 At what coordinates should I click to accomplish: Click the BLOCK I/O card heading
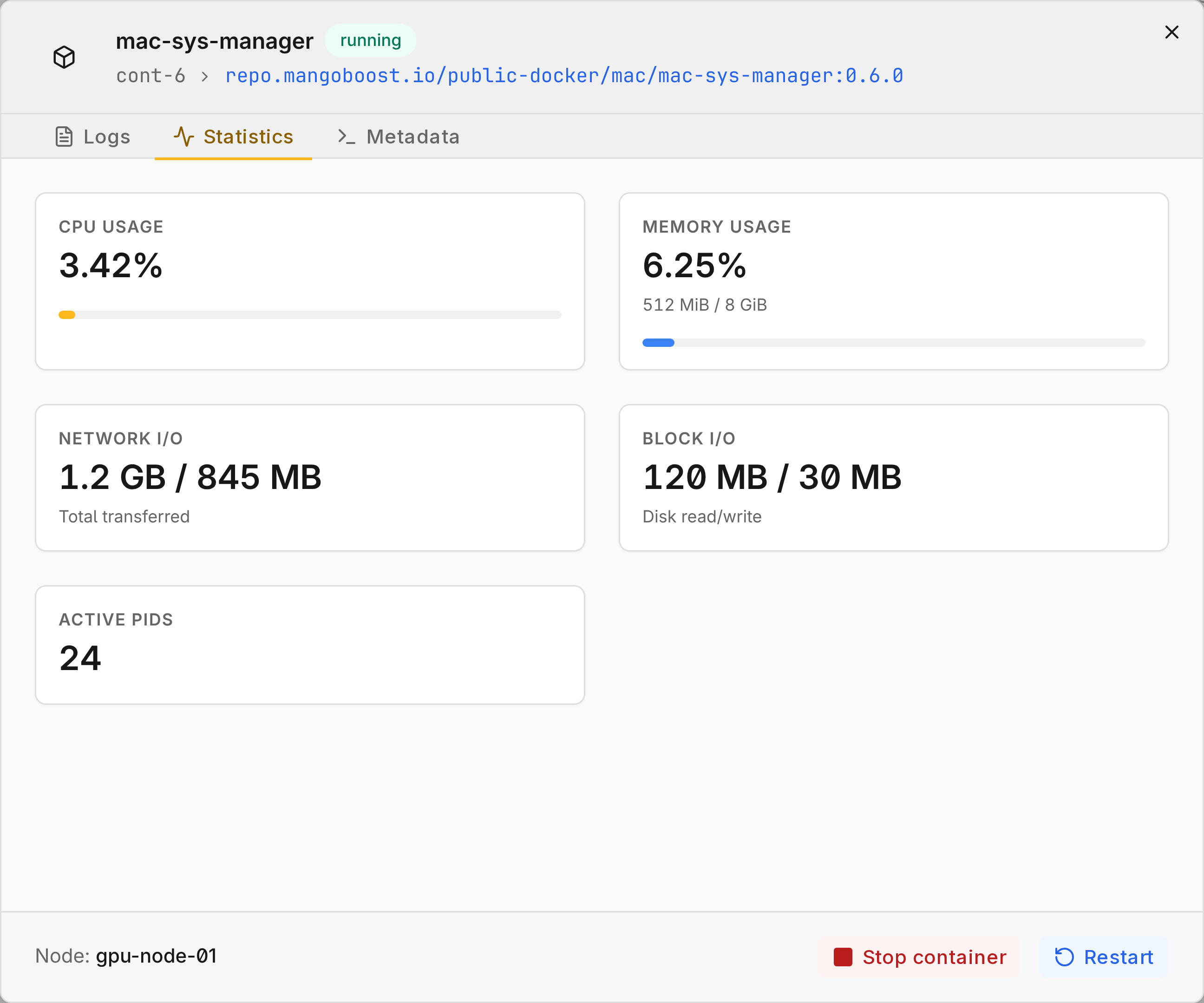click(689, 438)
